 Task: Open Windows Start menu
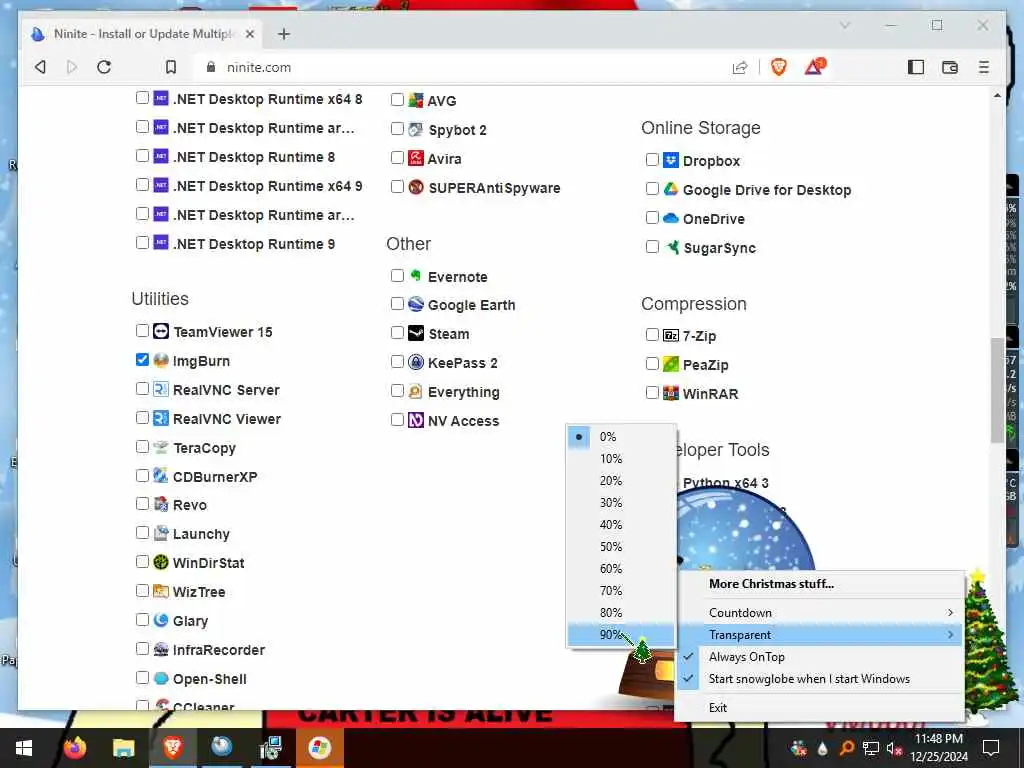click(x=24, y=748)
